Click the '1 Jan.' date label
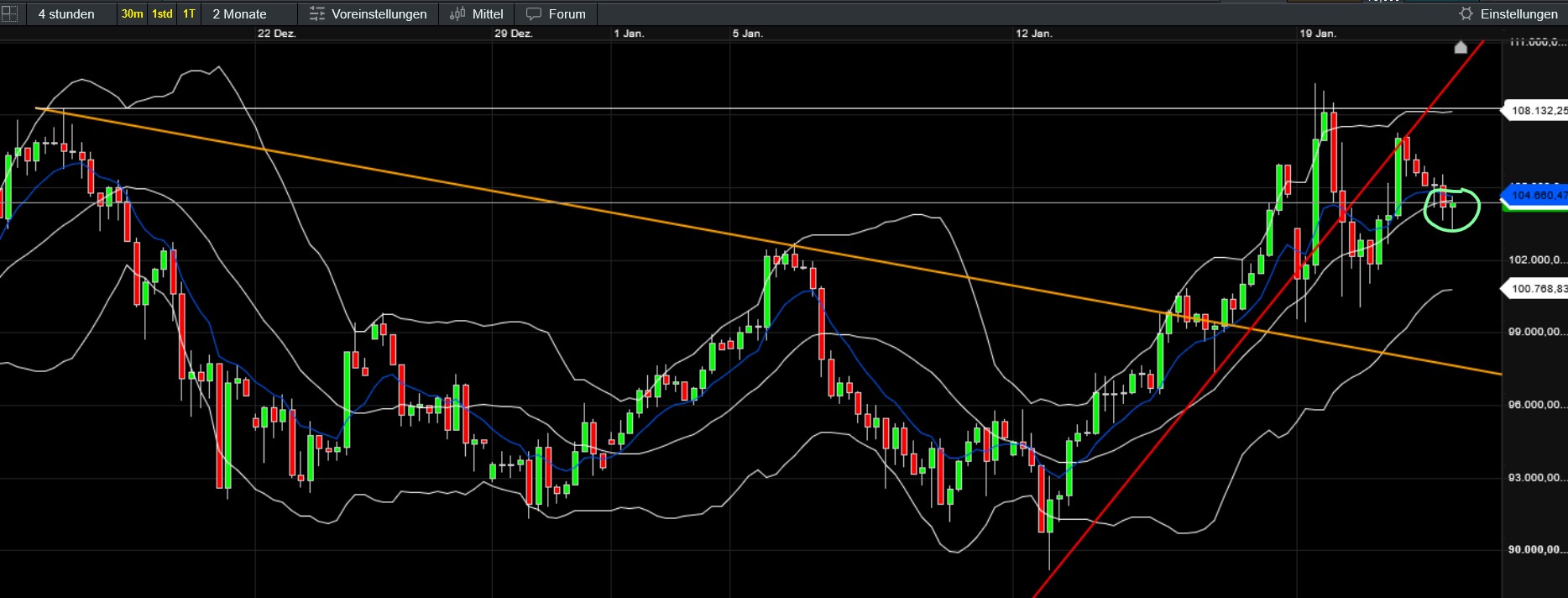1568x598 pixels. click(629, 34)
